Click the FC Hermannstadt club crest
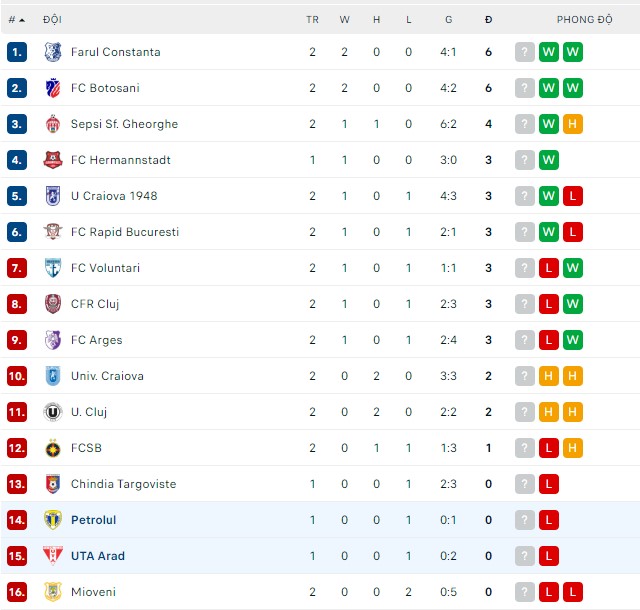 (x=53, y=160)
